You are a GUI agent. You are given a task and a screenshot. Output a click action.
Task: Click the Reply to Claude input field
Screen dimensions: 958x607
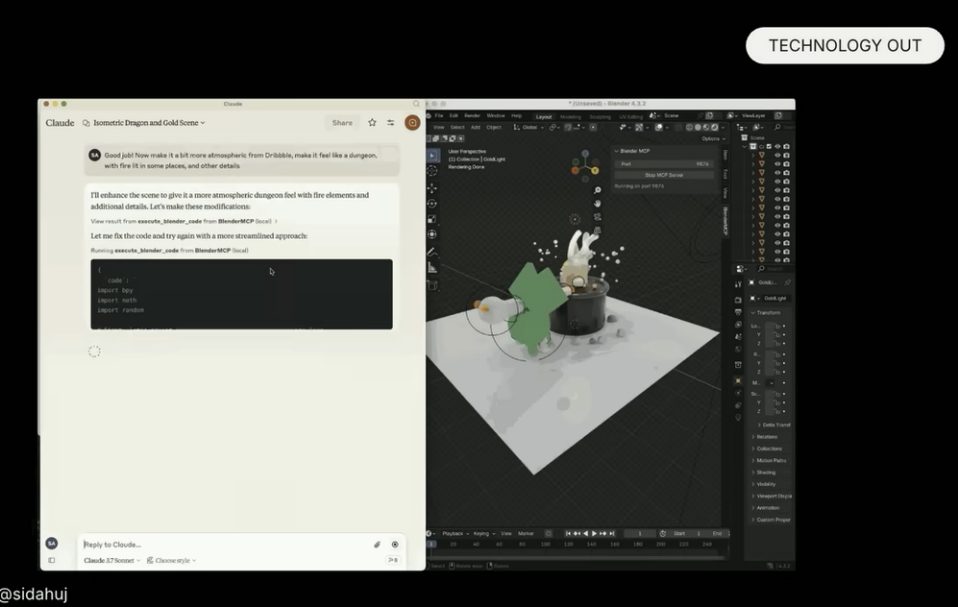[226, 544]
